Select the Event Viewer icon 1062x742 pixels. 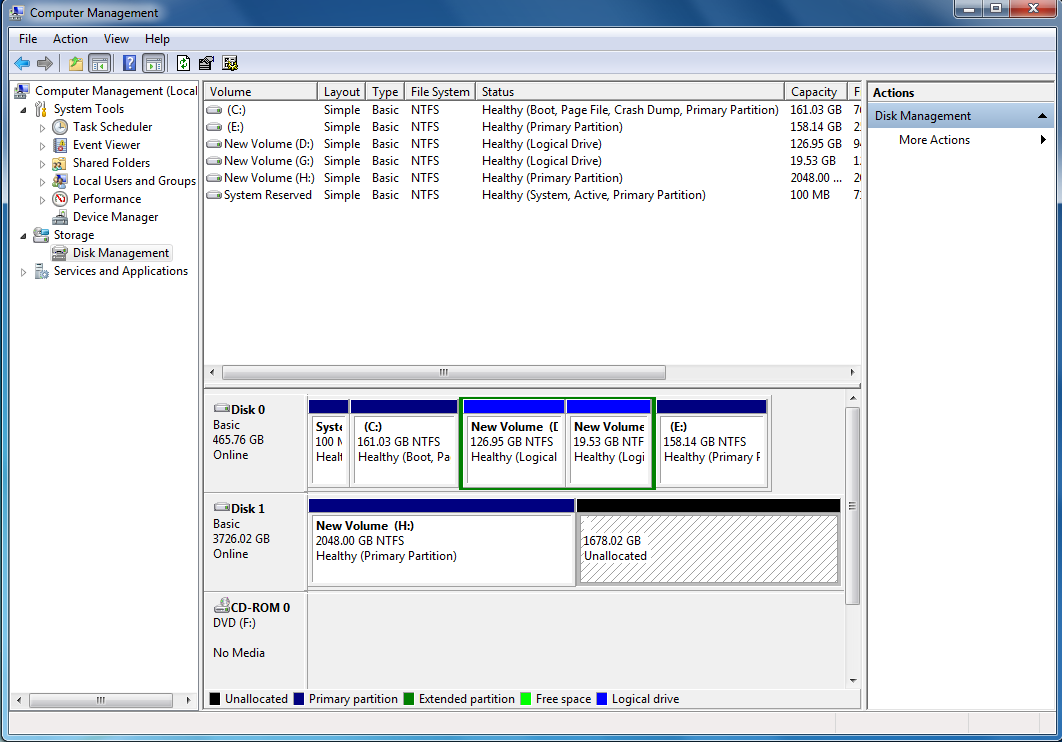(x=60, y=145)
